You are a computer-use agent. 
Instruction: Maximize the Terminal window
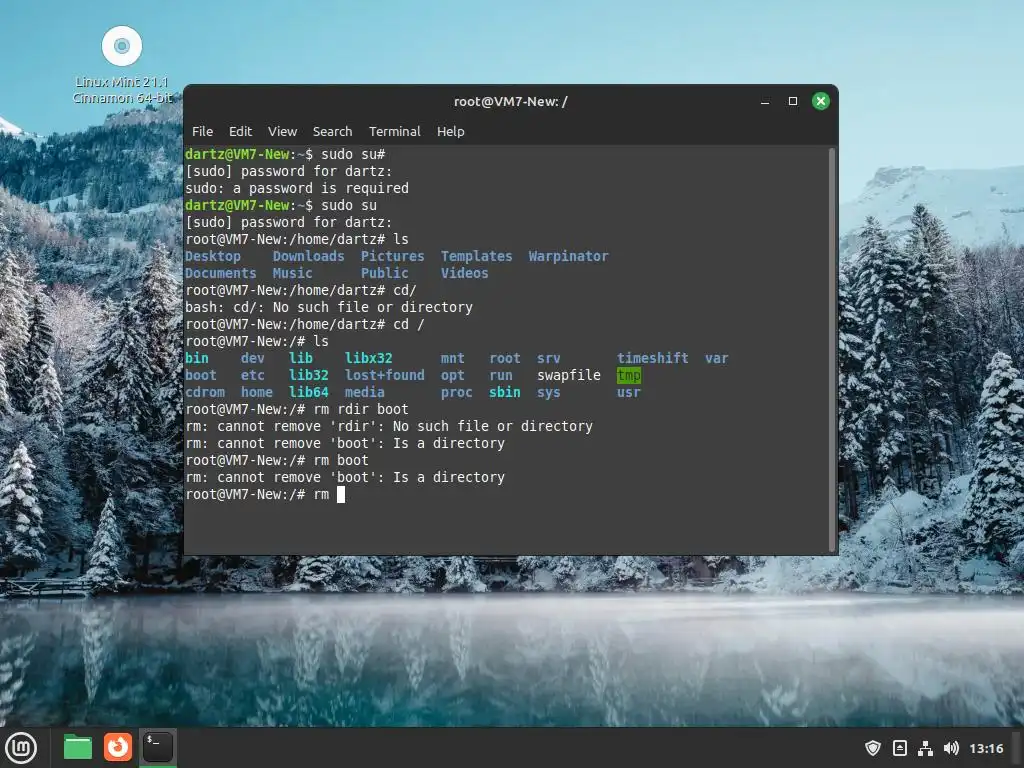coord(793,101)
